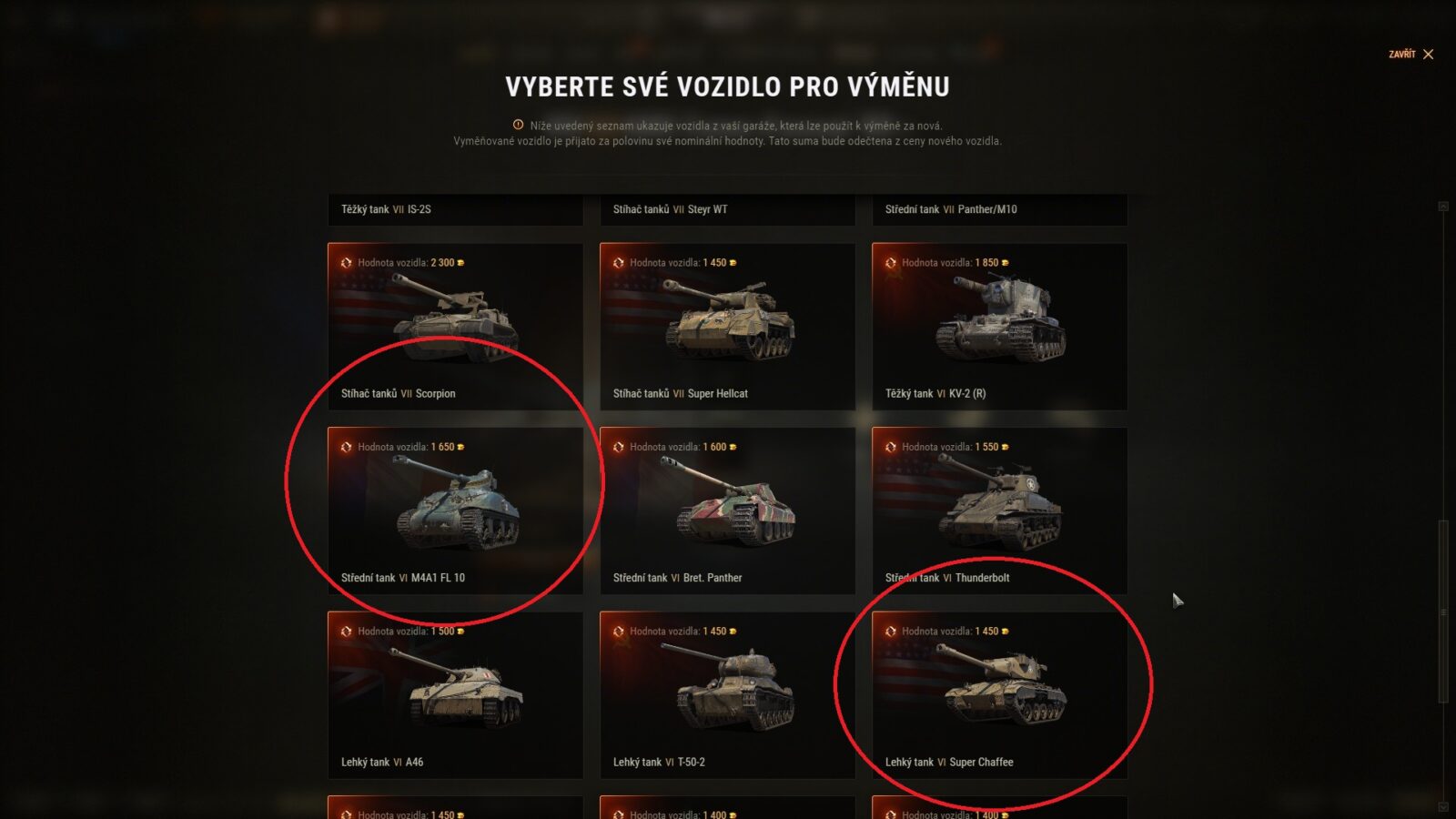Select the Super Chaffee light tank
This screenshot has width=1456, height=819.
pyautogui.click(x=999, y=695)
